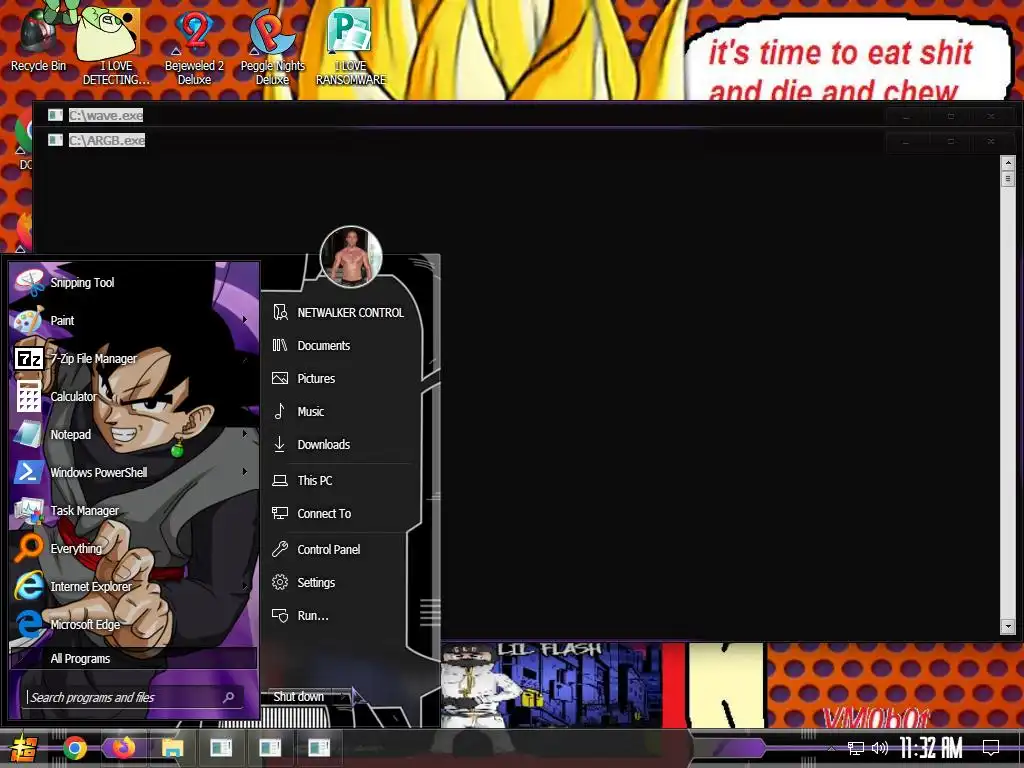Viewport: 1024px width, 768px height.
Task: Click ARGB.exe window scrollbar down arrow
Action: pos(1008,627)
